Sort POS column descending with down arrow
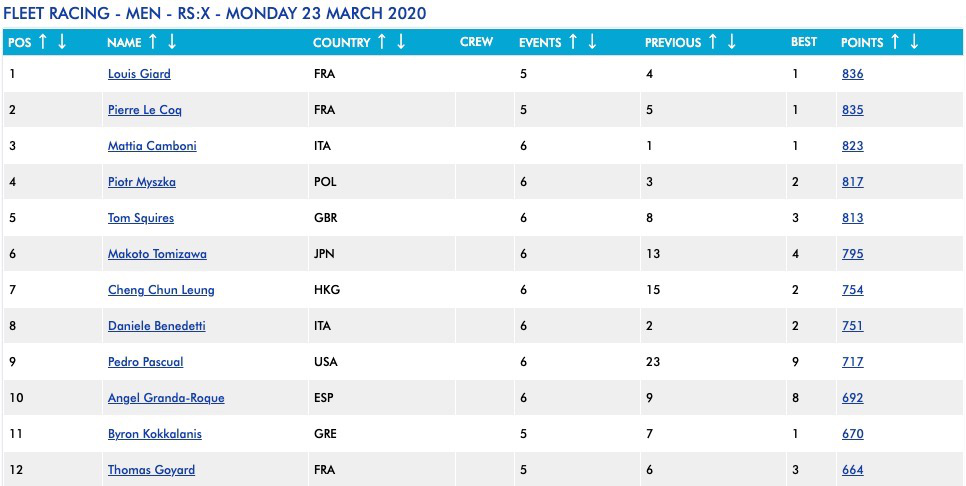Screen dimensions: 966x486 click(x=62, y=42)
